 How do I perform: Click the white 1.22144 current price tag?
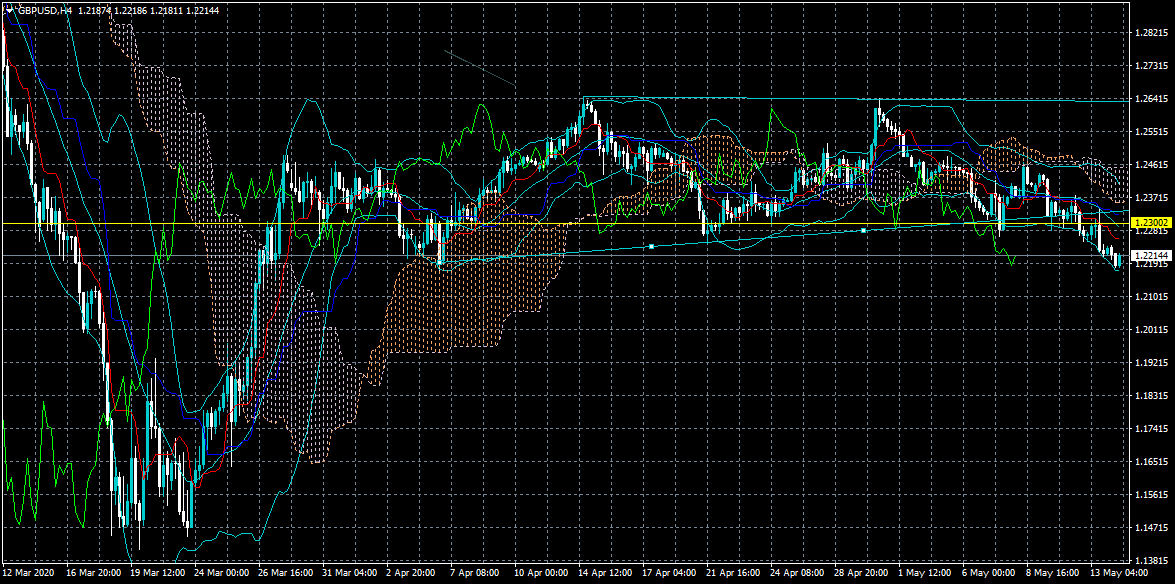pos(1150,256)
